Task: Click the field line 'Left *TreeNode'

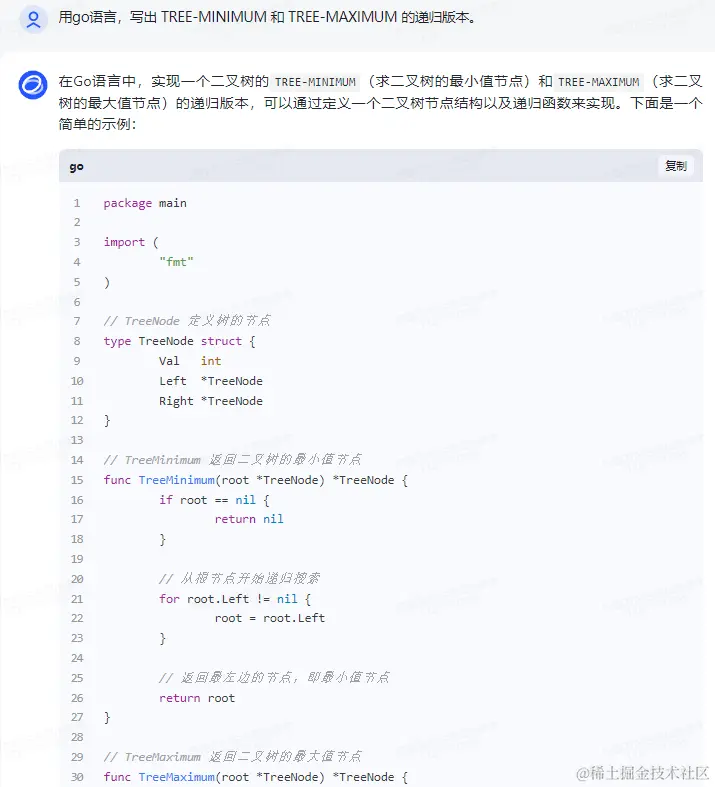Action: point(211,381)
